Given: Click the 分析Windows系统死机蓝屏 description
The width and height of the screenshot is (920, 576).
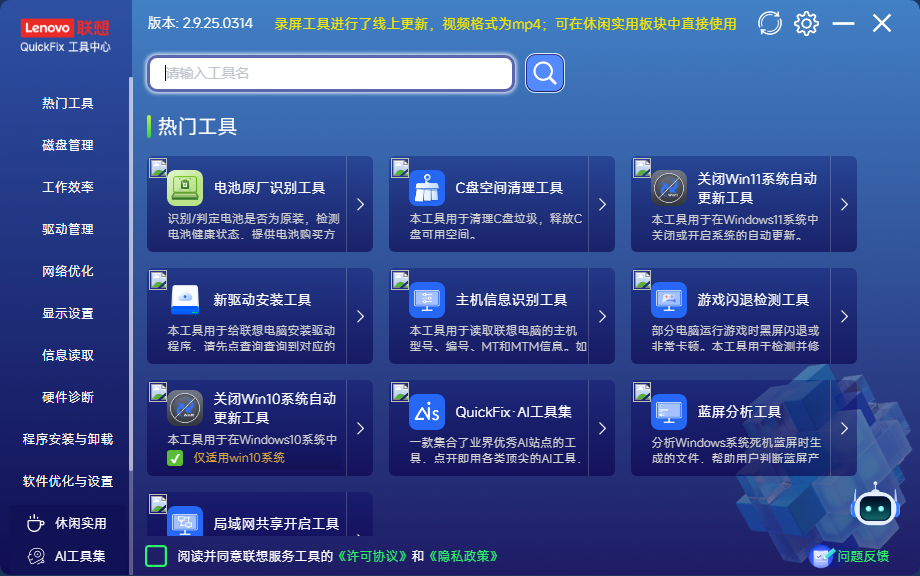Looking at the screenshot, I should (736, 450).
